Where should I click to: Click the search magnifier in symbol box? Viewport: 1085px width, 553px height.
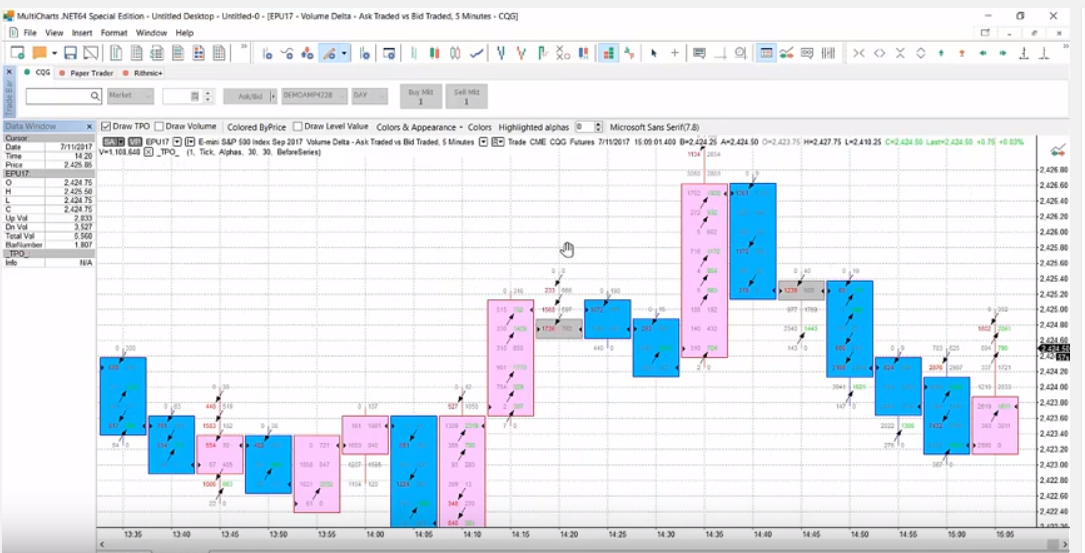tap(95, 96)
